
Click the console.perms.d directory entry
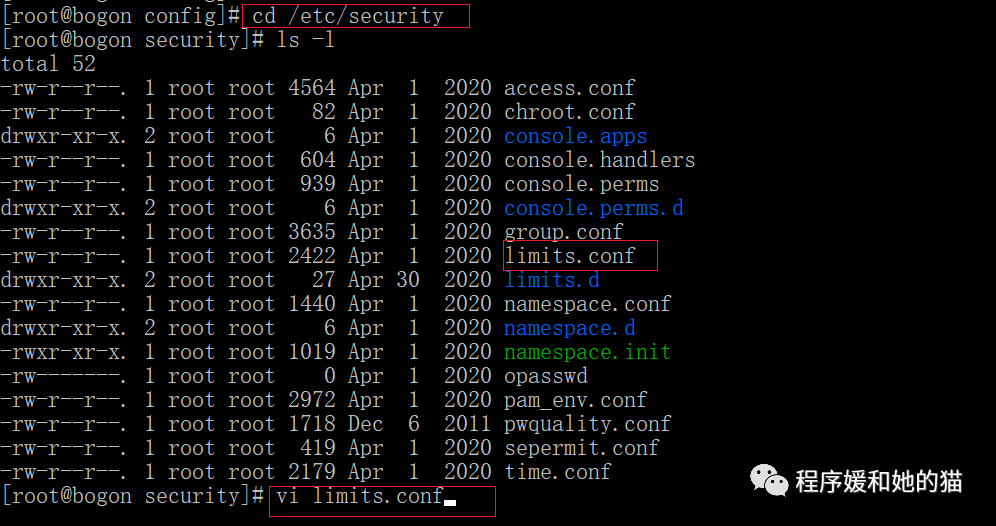tap(593, 208)
